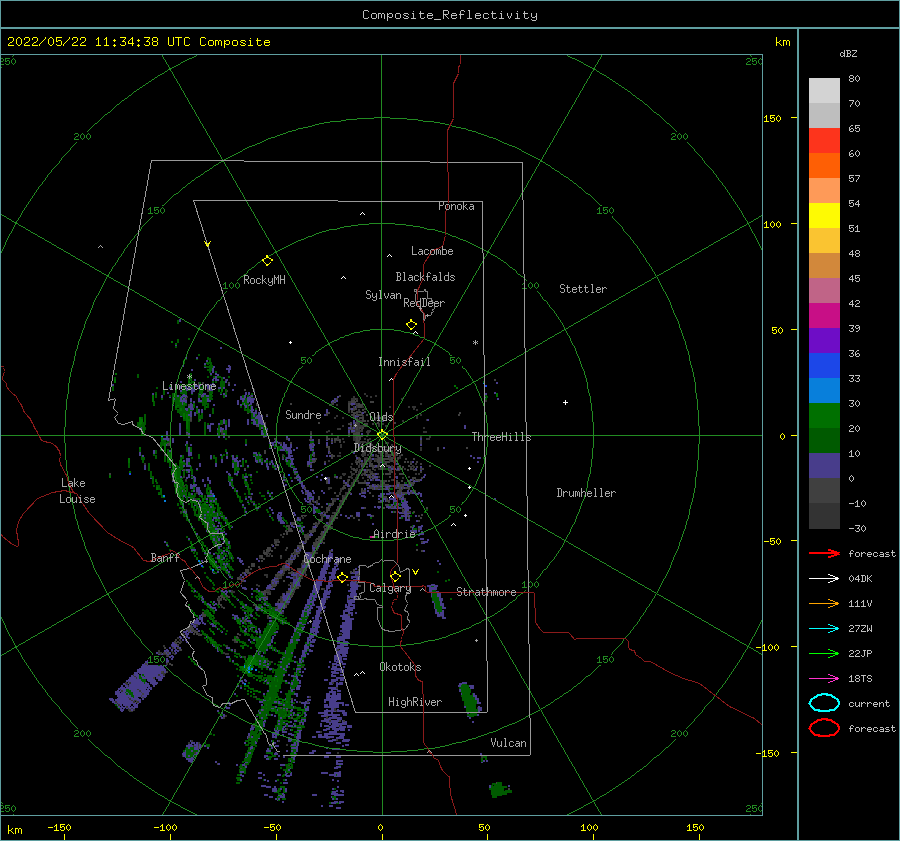Screen dimensions: 900x841
Task: Select the white 04DK arrow in the legend
Action: point(824,578)
